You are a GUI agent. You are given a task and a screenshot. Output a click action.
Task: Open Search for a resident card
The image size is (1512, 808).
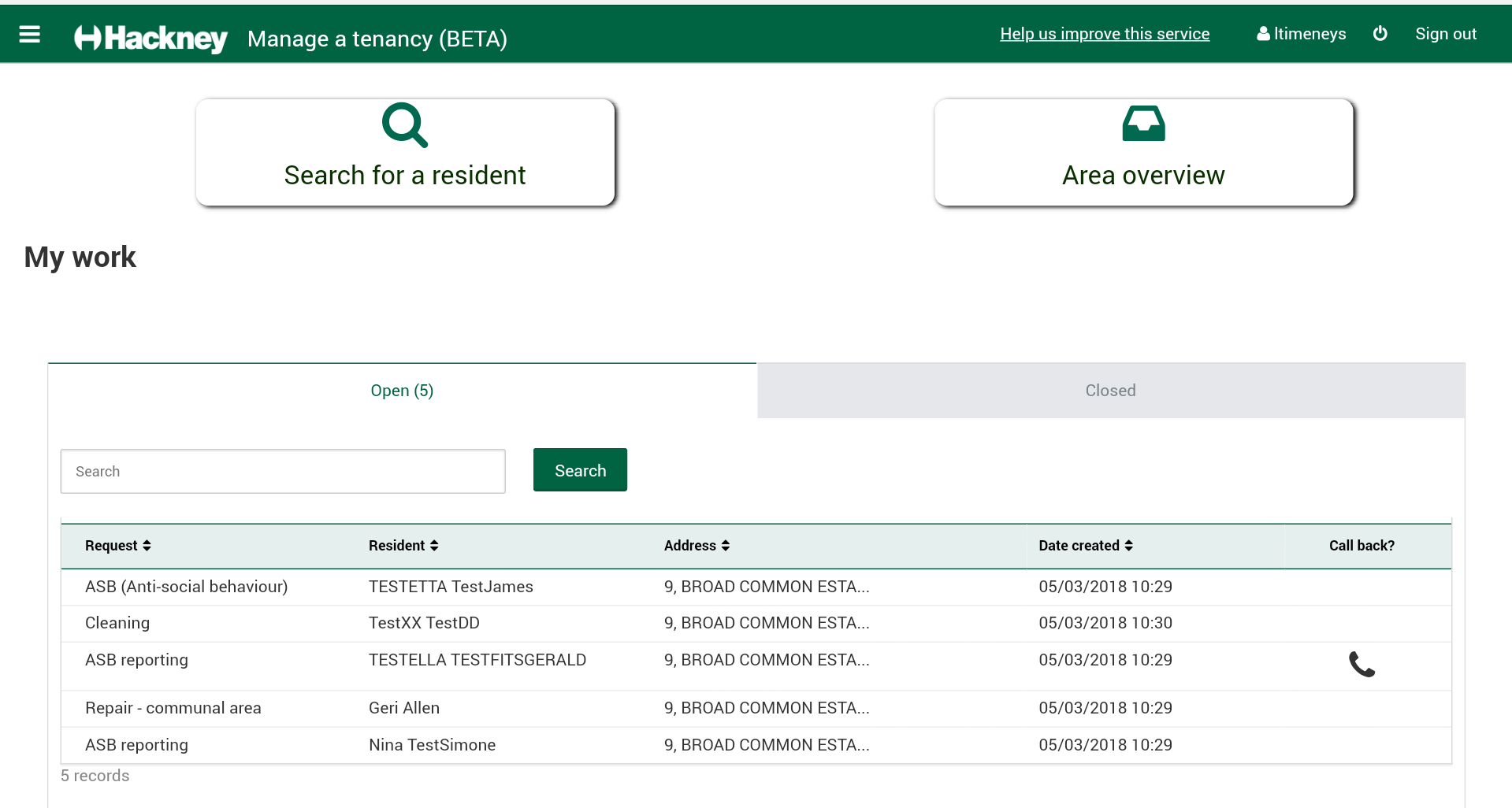click(x=405, y=152)
